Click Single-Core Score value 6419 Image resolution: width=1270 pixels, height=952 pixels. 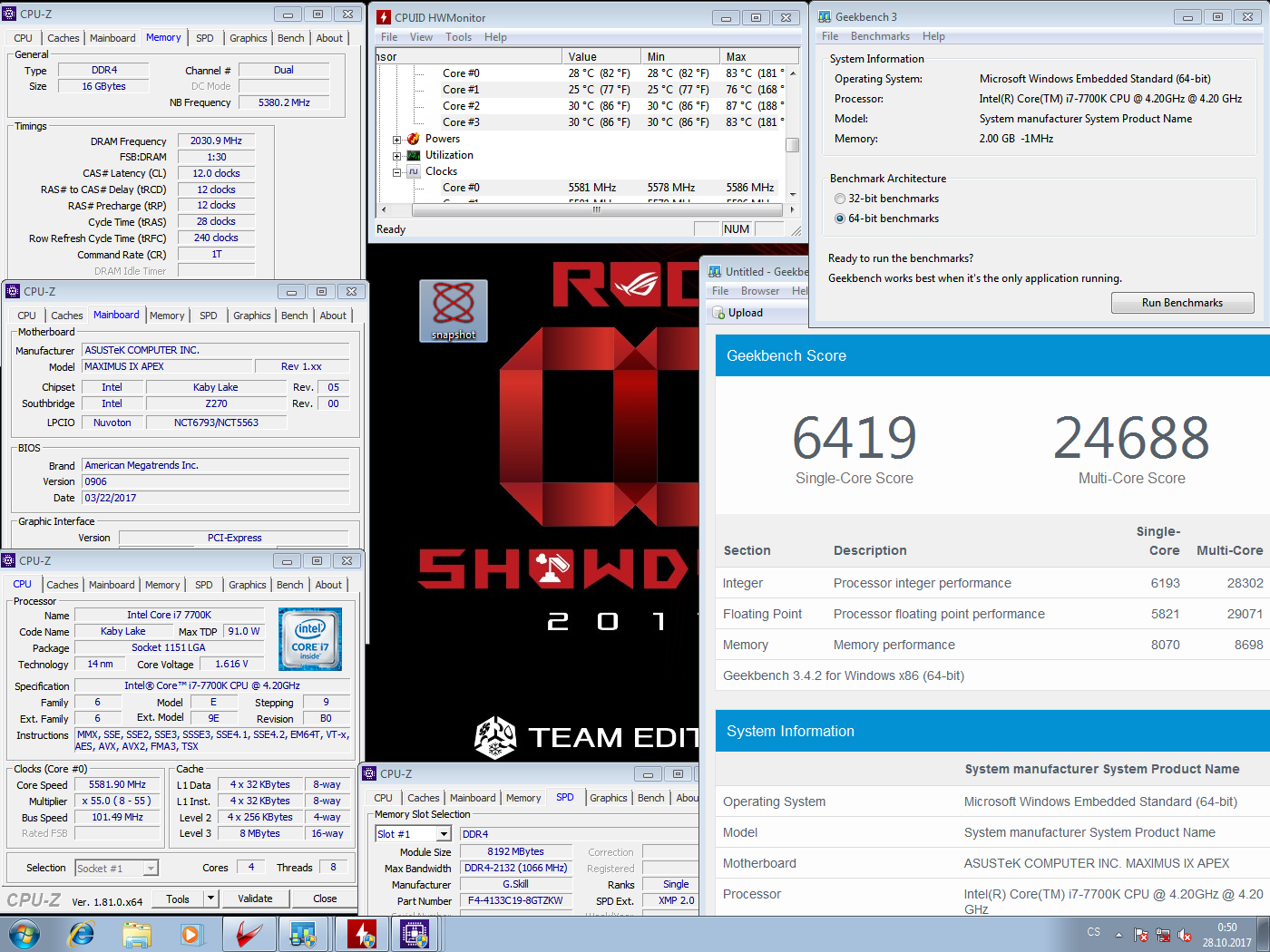855,437
